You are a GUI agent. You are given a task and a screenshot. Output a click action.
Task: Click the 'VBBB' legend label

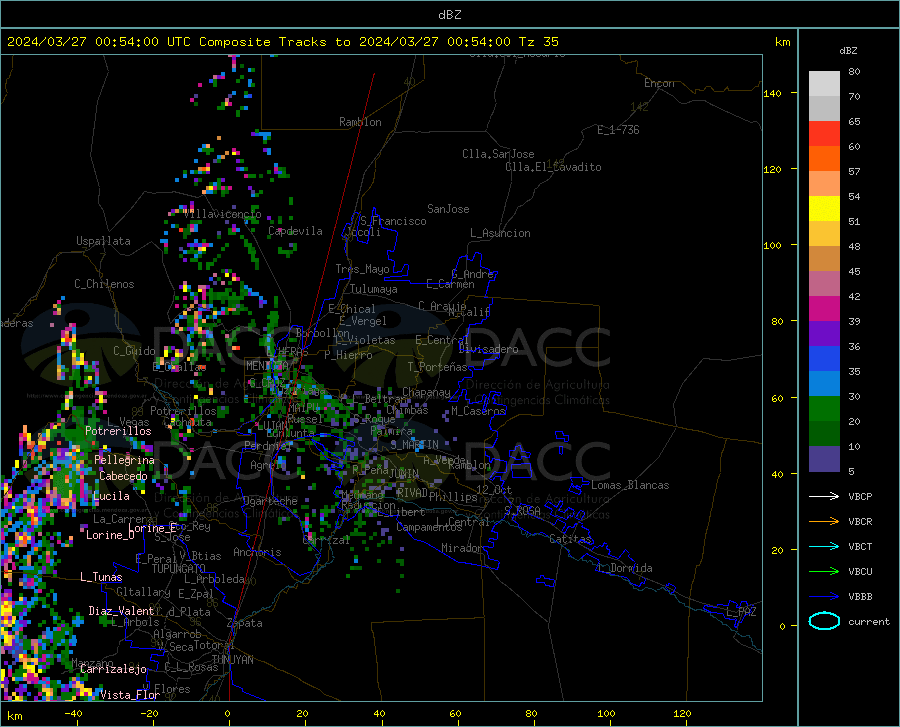point(860,597)
